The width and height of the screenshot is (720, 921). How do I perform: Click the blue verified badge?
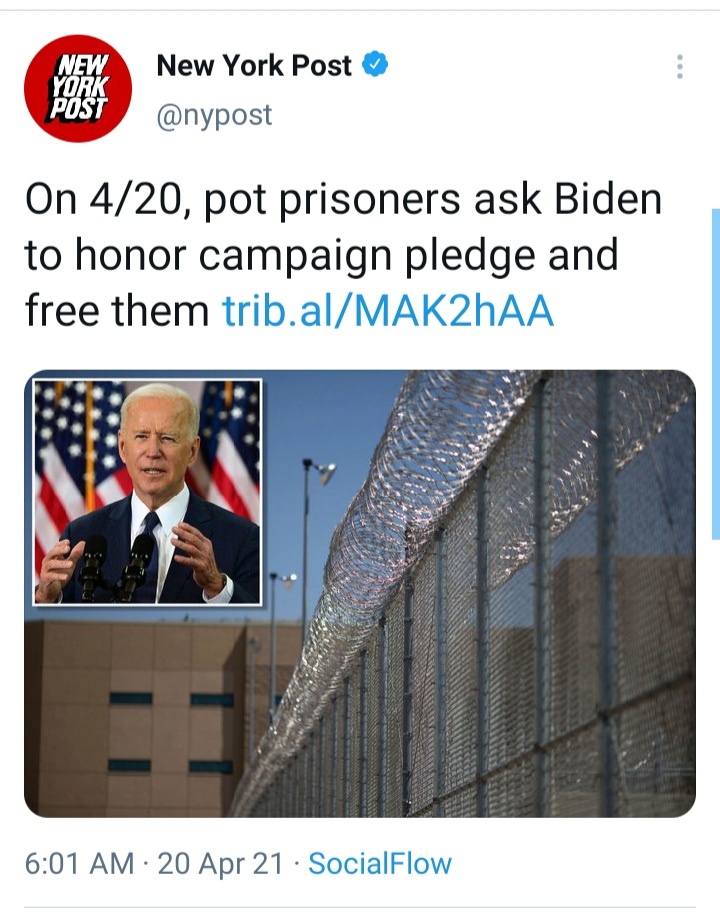point(375,64)
